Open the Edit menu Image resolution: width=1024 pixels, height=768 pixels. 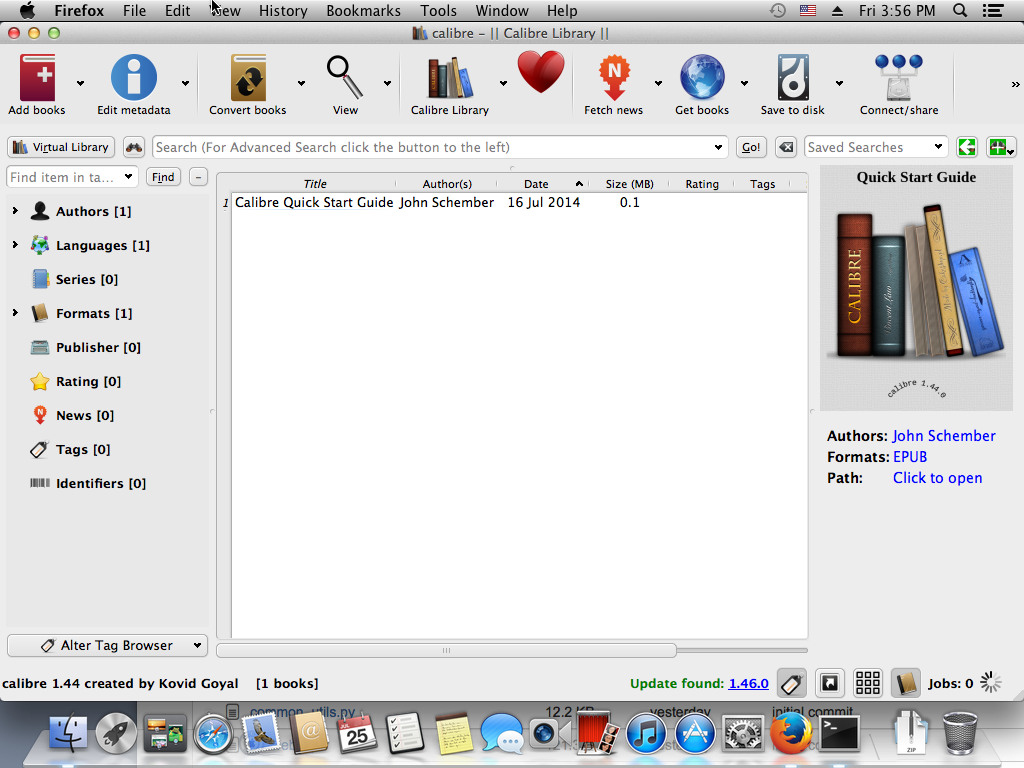[x=177, y=10]
